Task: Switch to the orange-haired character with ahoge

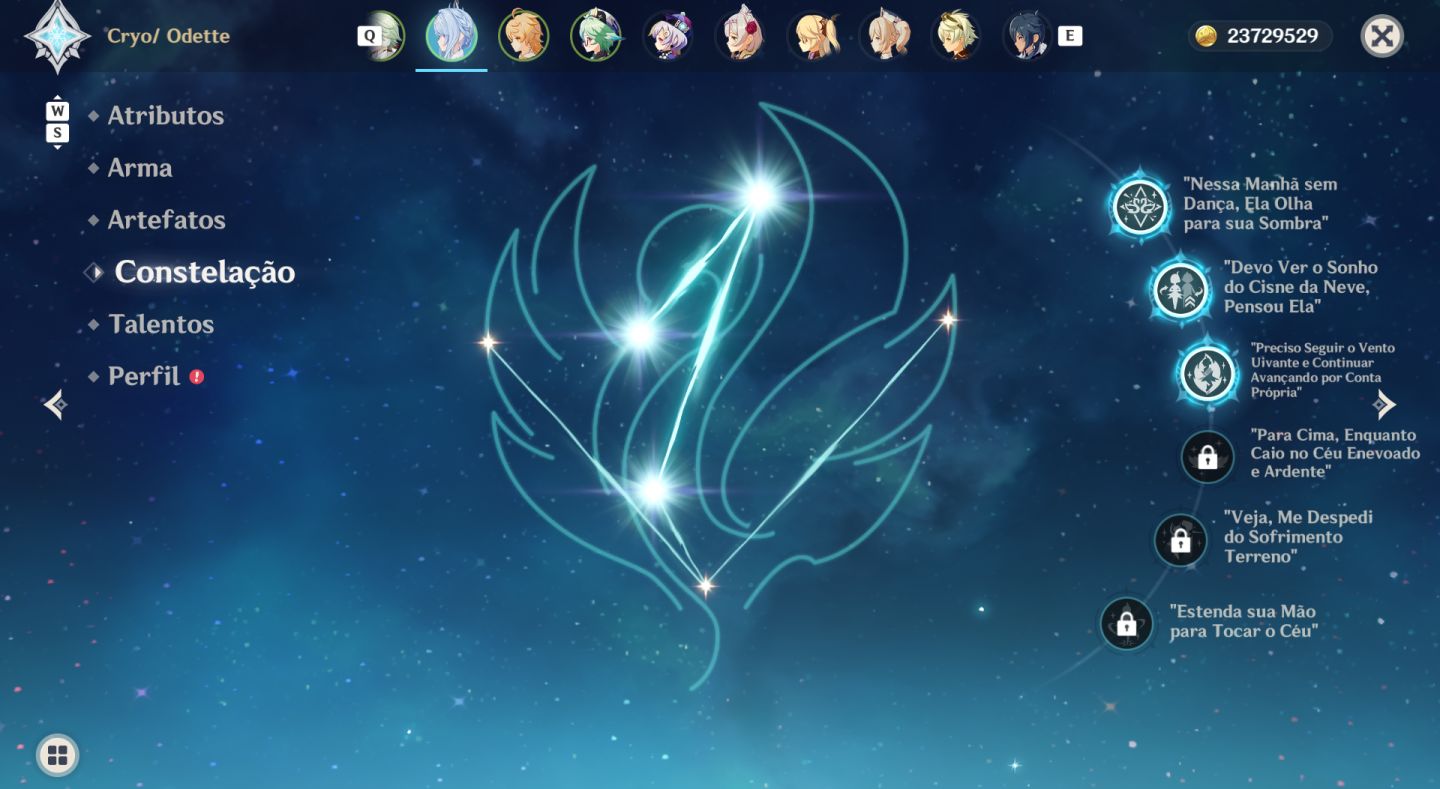Action: [524, 36]
